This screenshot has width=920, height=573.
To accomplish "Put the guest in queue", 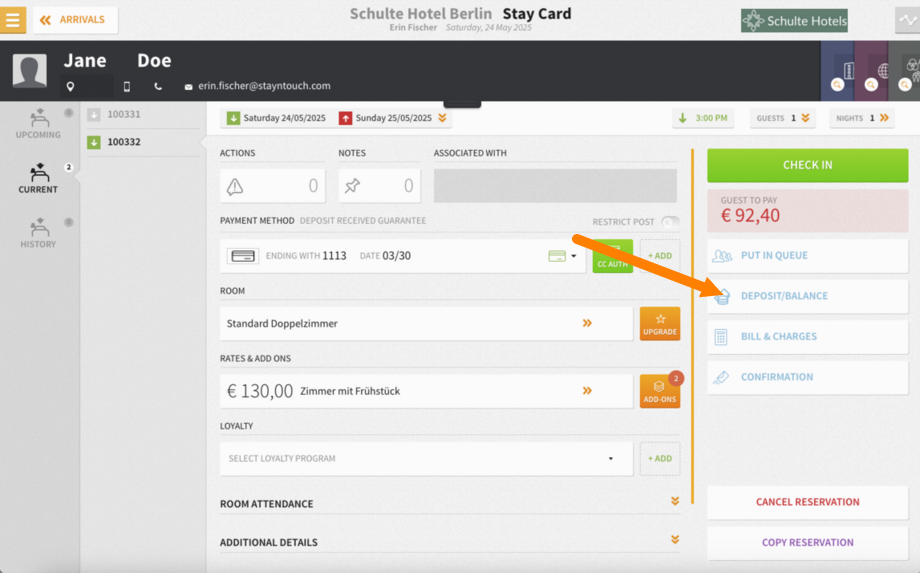I will click(x=807, y=256).
